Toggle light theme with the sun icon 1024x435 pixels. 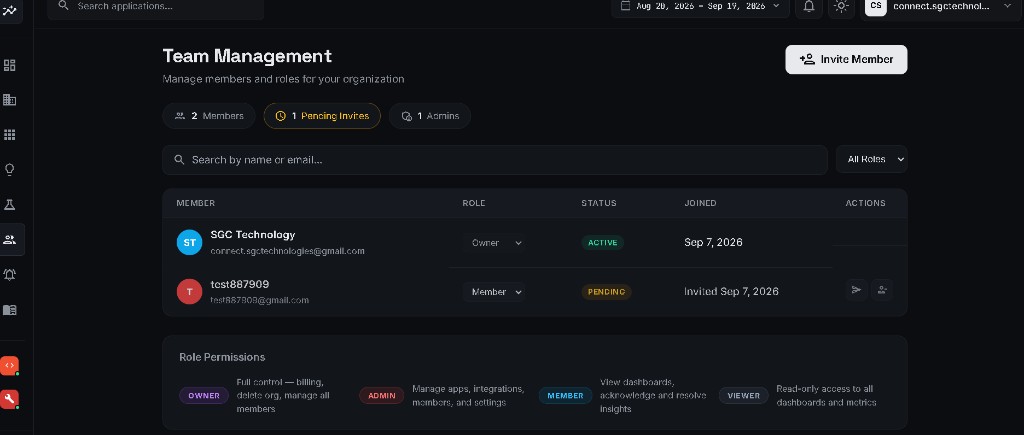tap(841, 7)
